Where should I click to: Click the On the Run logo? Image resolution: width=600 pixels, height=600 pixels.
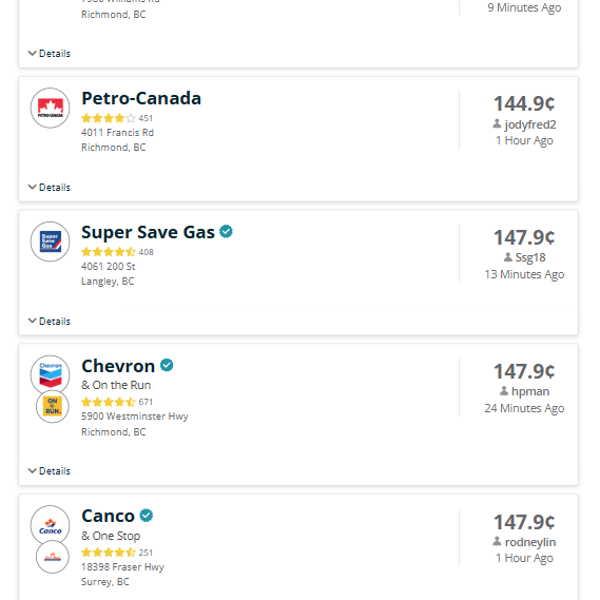tap(52, 406)
